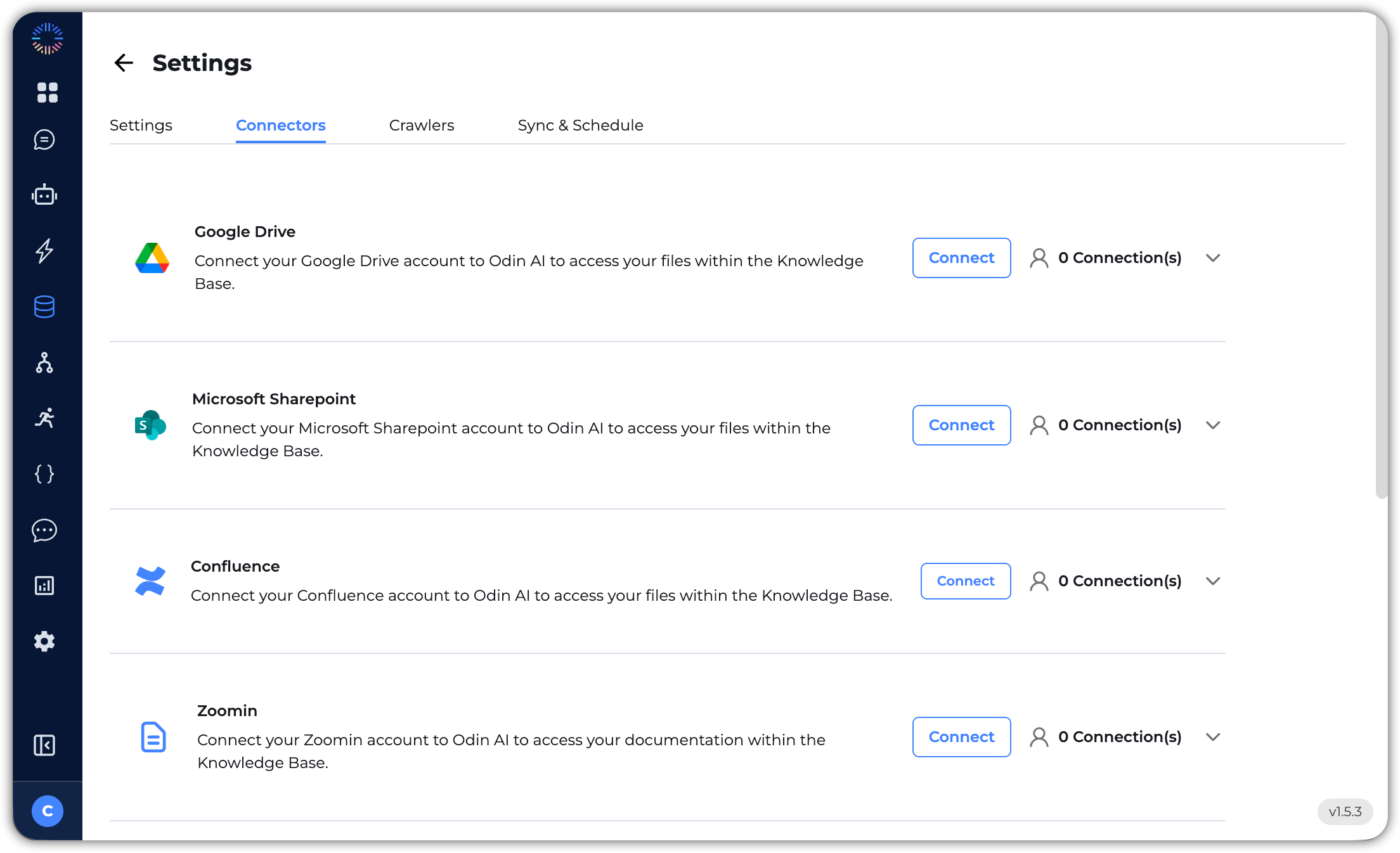Expand the Google Drive connections list
This screenshot has width=1400, height=853.
(x=1214, y=258)
